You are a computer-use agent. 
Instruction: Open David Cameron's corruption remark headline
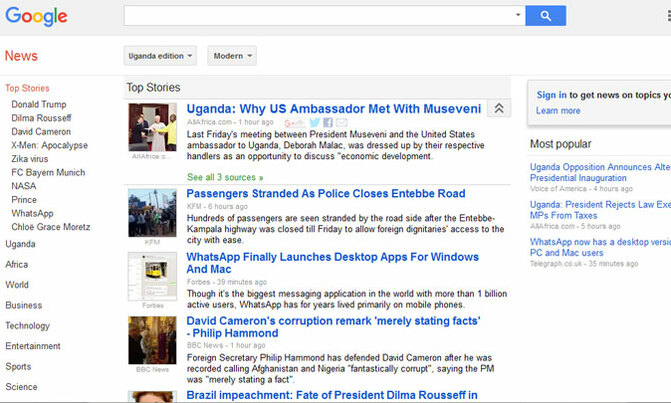(x=333, y=327)
